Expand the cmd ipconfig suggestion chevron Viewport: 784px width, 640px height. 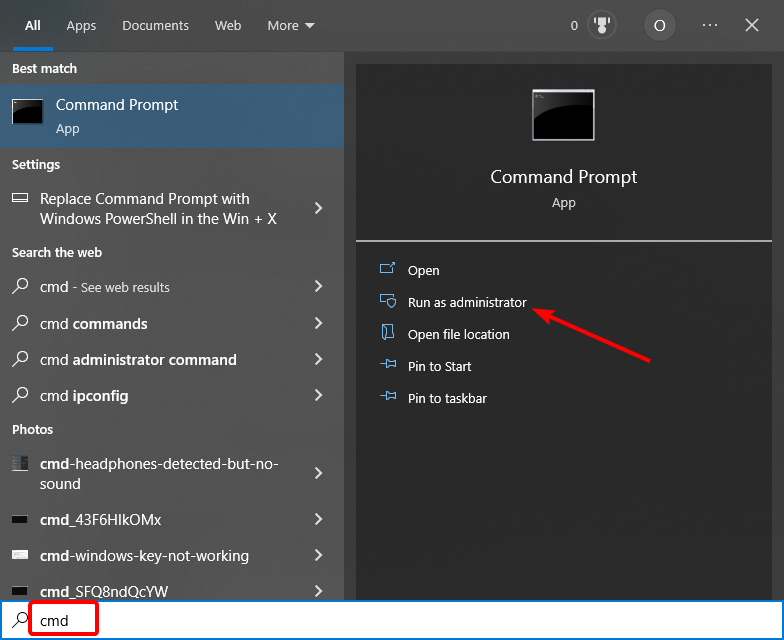(318, 396)
